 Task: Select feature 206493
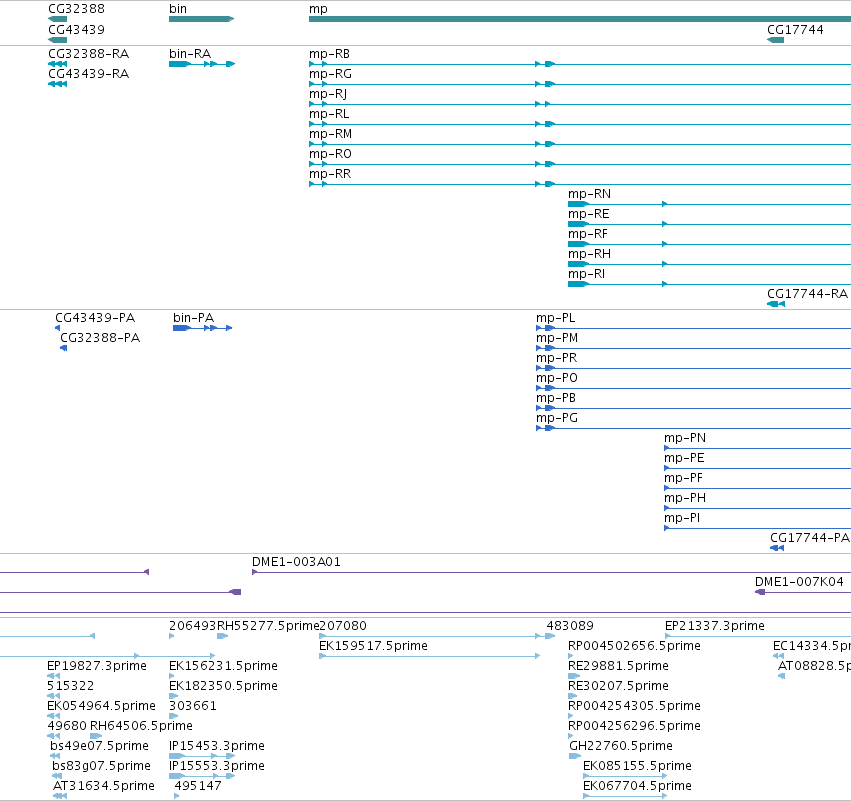(193, 626)
